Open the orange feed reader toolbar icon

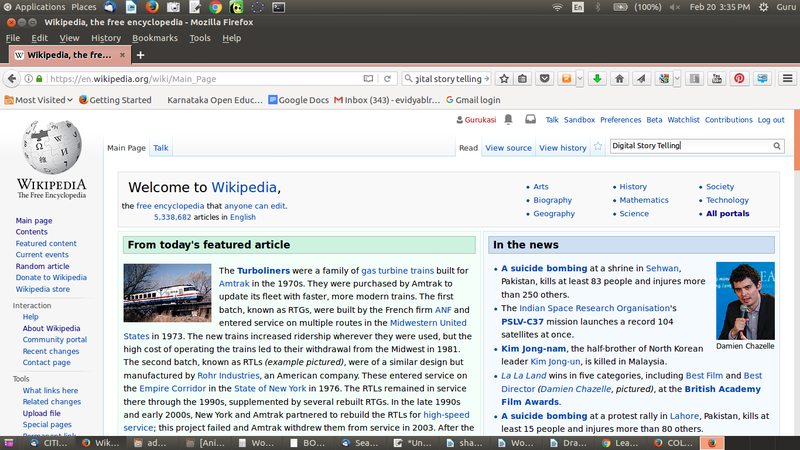click(x=566, y=79)
